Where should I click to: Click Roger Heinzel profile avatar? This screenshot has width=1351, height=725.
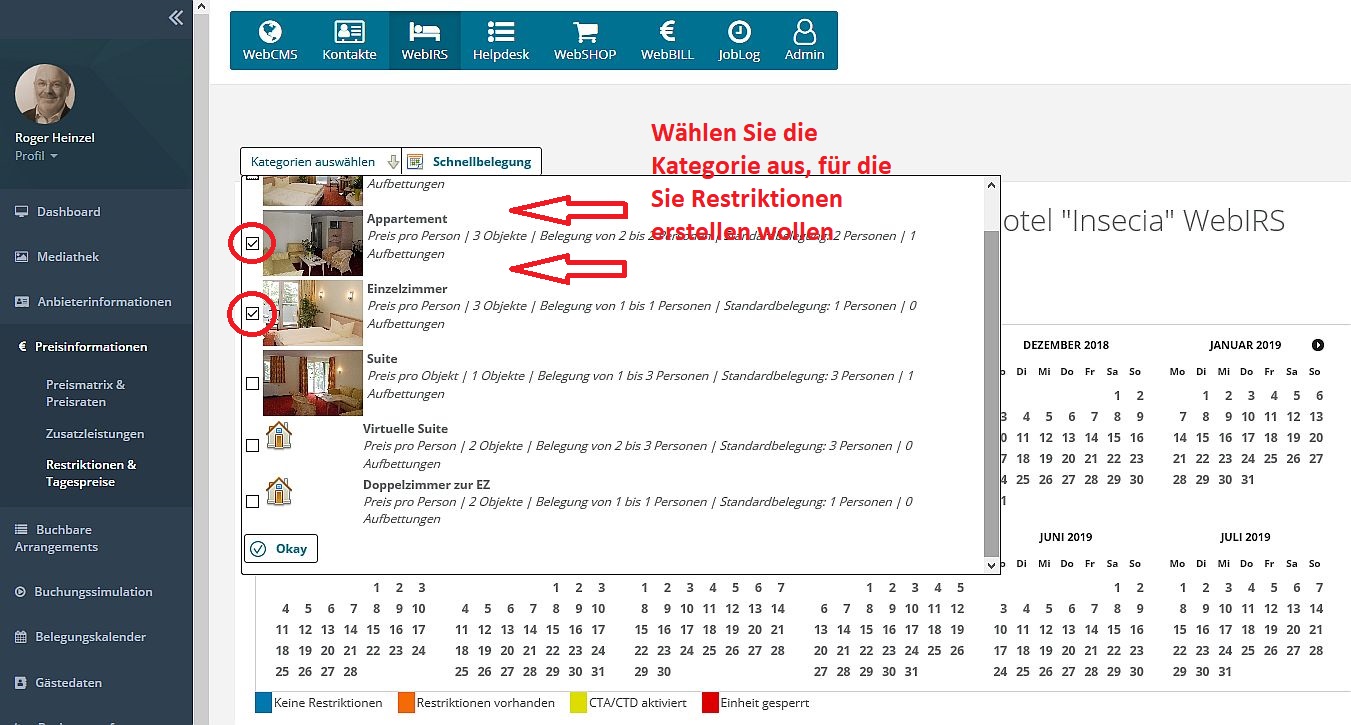tap(44, 94)
